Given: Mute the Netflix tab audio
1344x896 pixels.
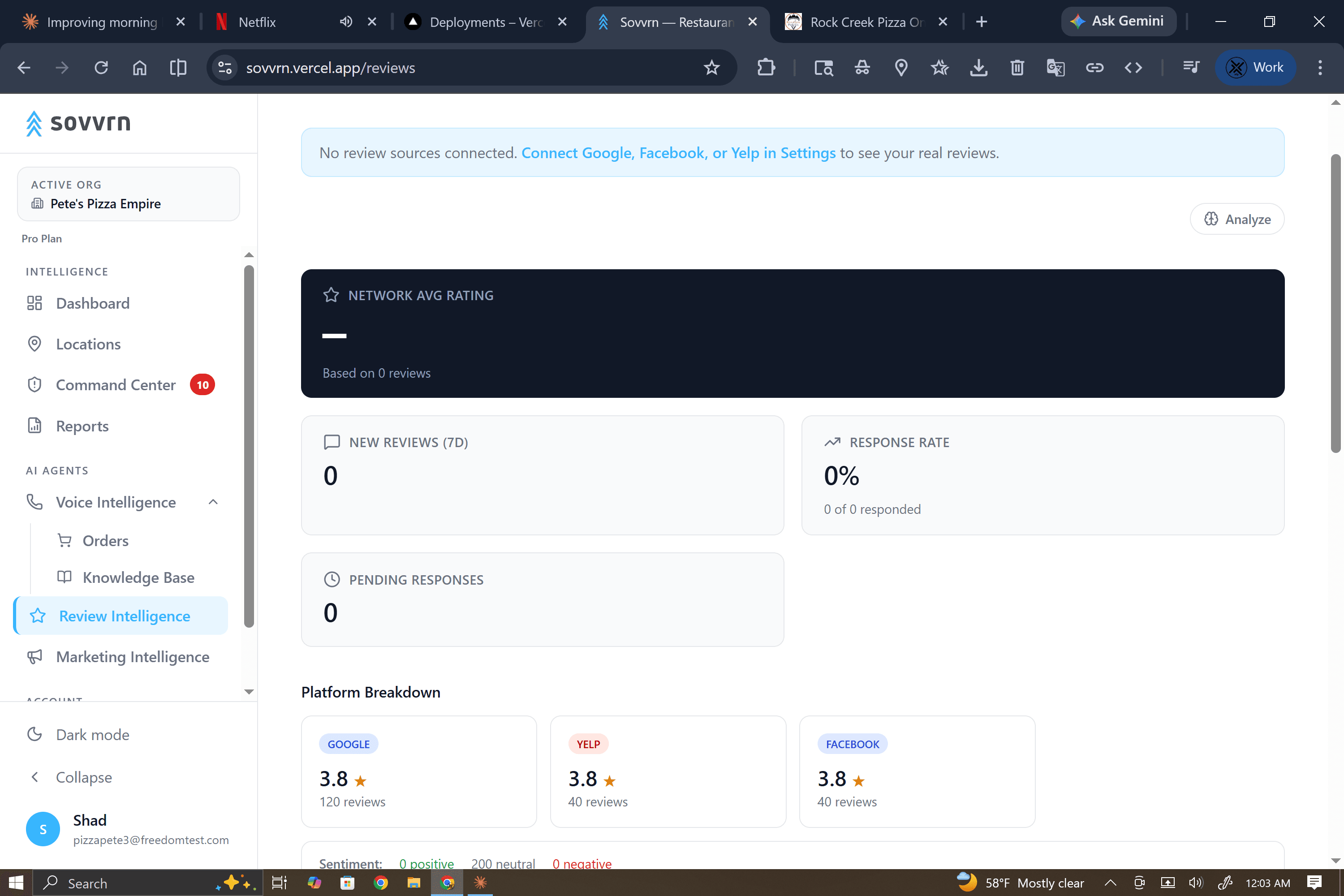Looking at the screenshot, I should point(345,22).
